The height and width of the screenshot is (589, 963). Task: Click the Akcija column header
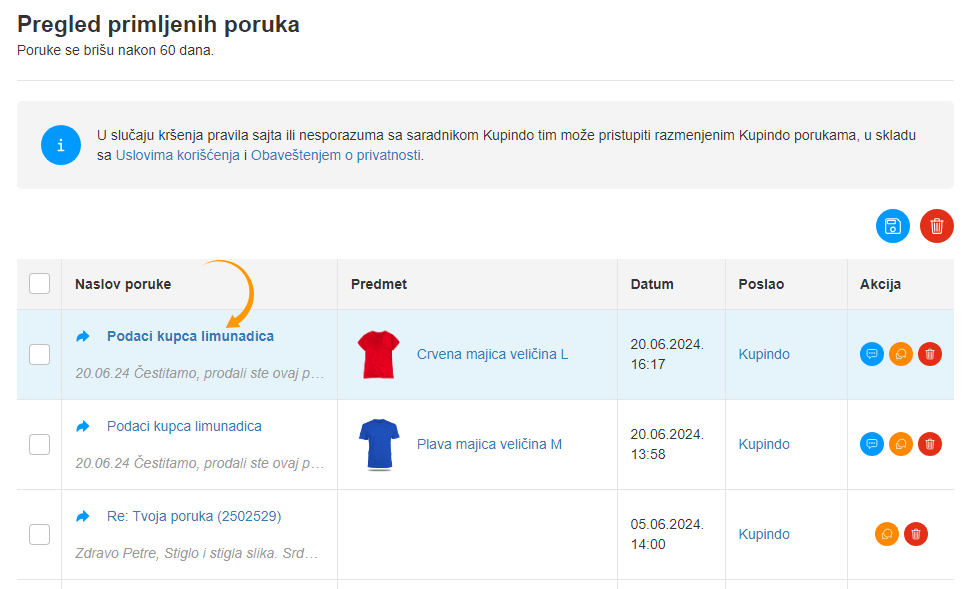(880, 284)
